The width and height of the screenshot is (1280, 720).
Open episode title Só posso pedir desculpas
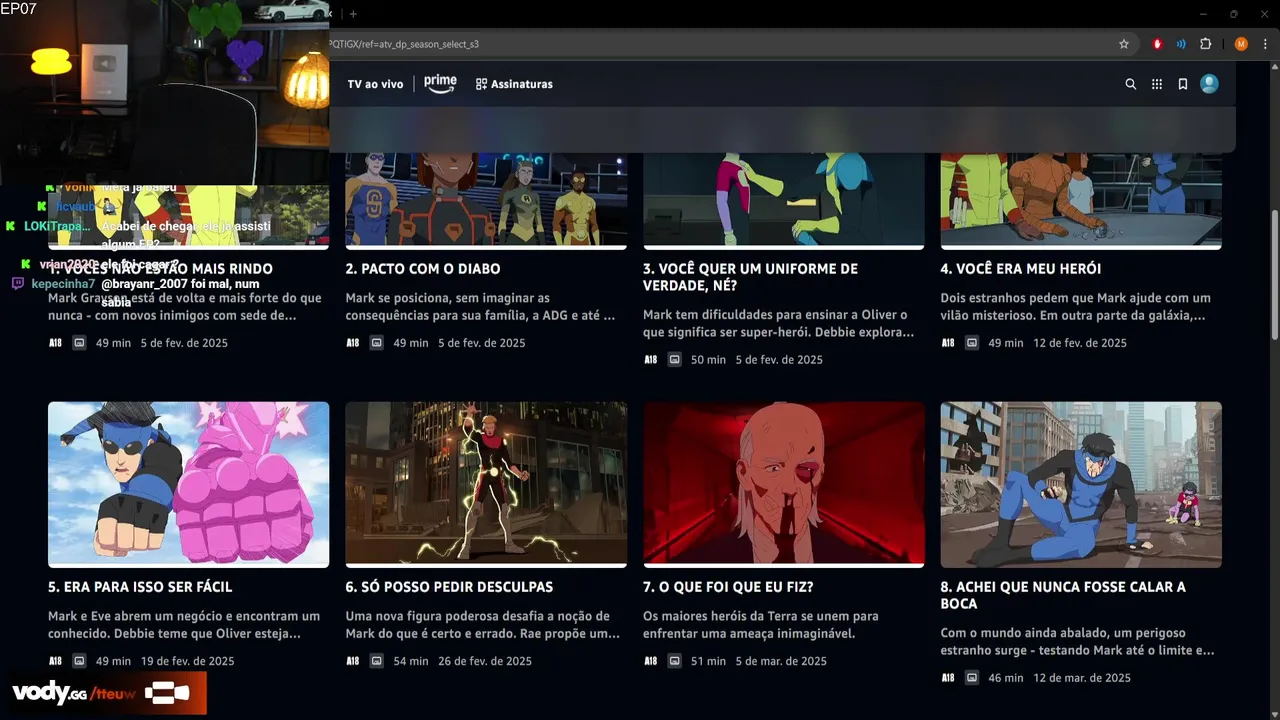(449, 587)
